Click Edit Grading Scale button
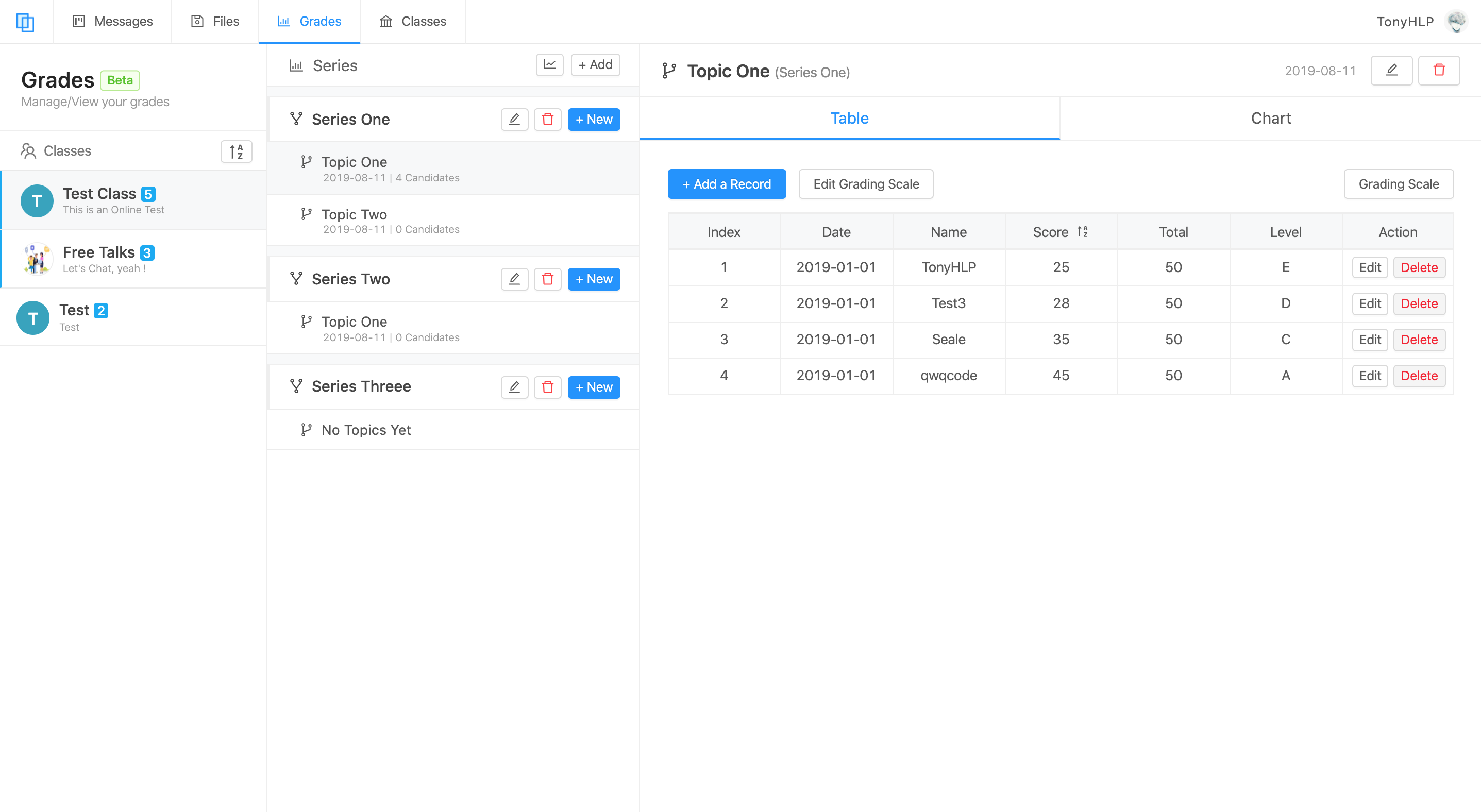 865,184
